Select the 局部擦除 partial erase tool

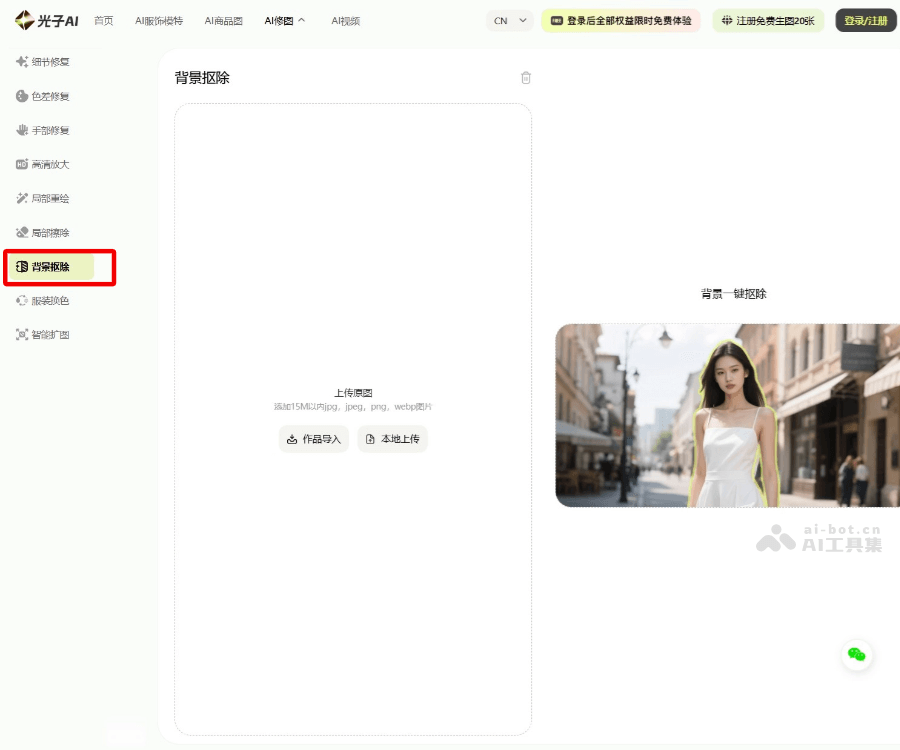click(x=48, y=232)
